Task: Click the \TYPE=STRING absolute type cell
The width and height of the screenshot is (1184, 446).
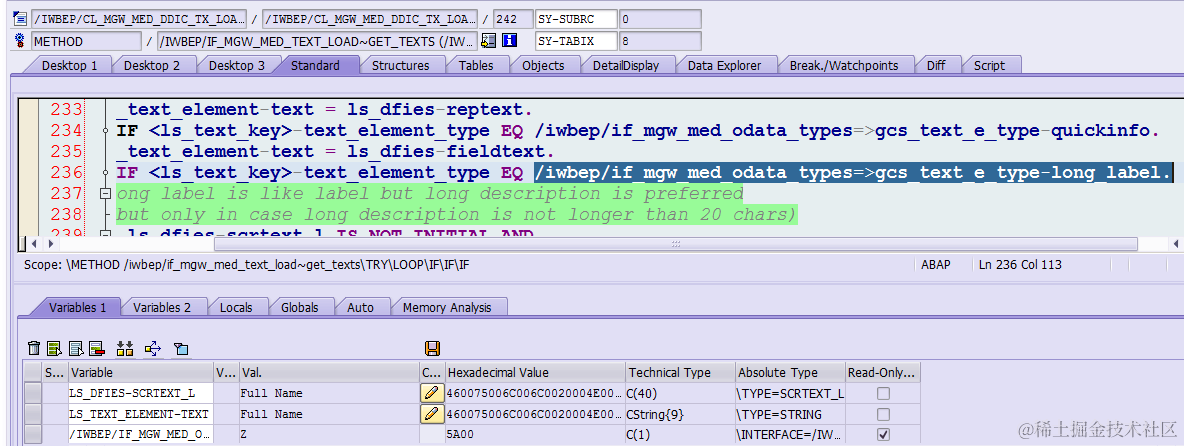Action: coord(790,414)
